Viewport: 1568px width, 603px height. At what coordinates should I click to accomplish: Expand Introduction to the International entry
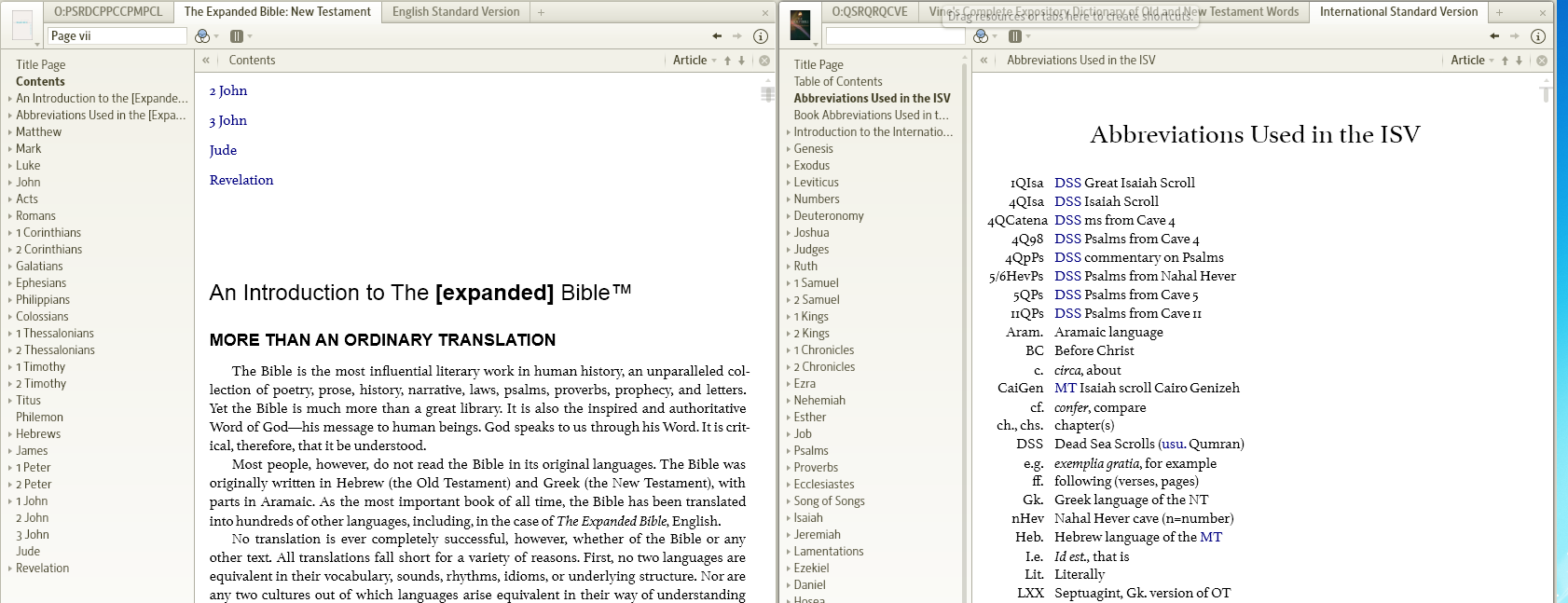point(788,132)
